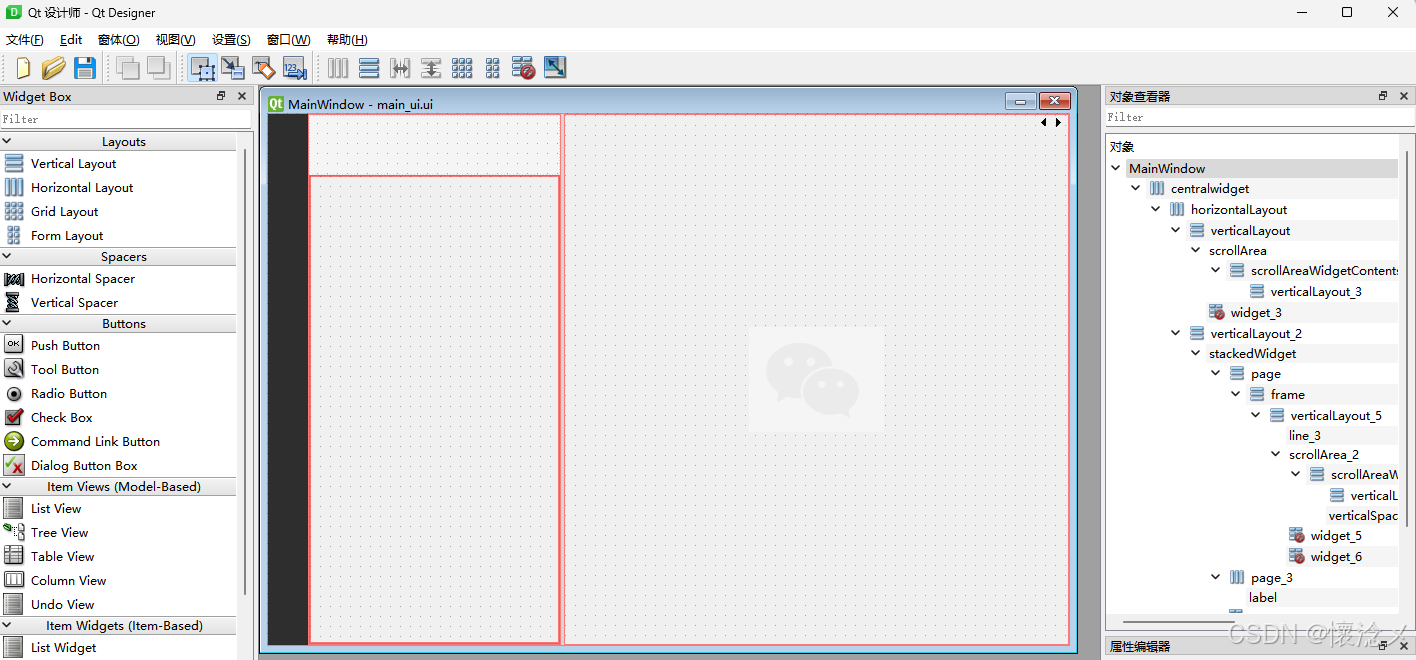The image size is (1416, 660).
Task: Click the Save floppy disk icon
Action: 84,68
